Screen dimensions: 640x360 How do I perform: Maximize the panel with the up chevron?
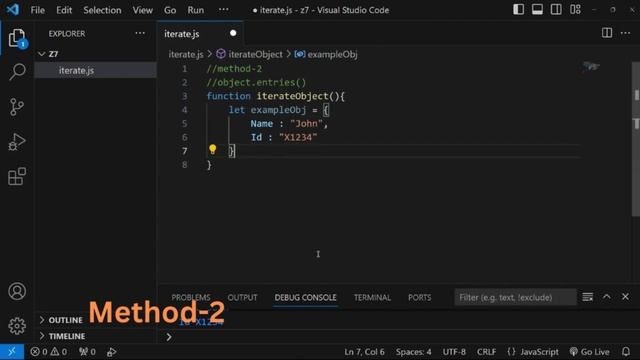(x=607, y=297)
